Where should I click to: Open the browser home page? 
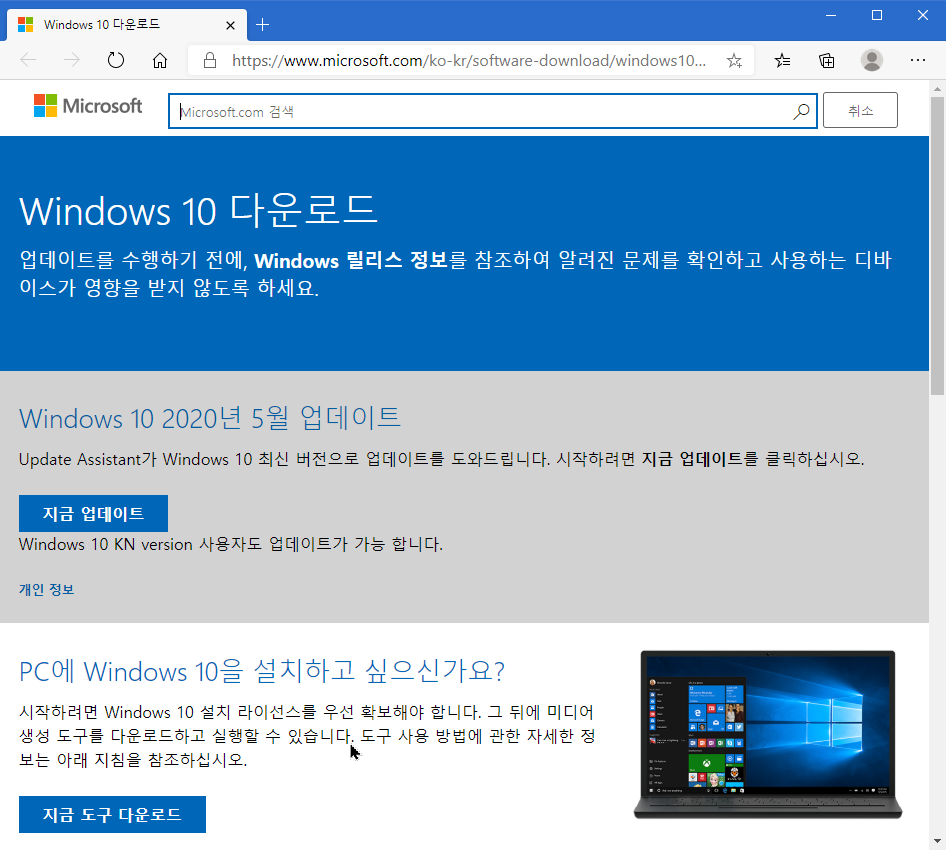pos(160,60)
